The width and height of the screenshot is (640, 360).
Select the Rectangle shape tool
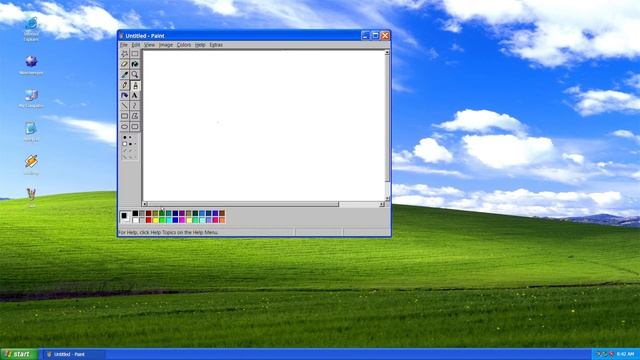[124, 116]
